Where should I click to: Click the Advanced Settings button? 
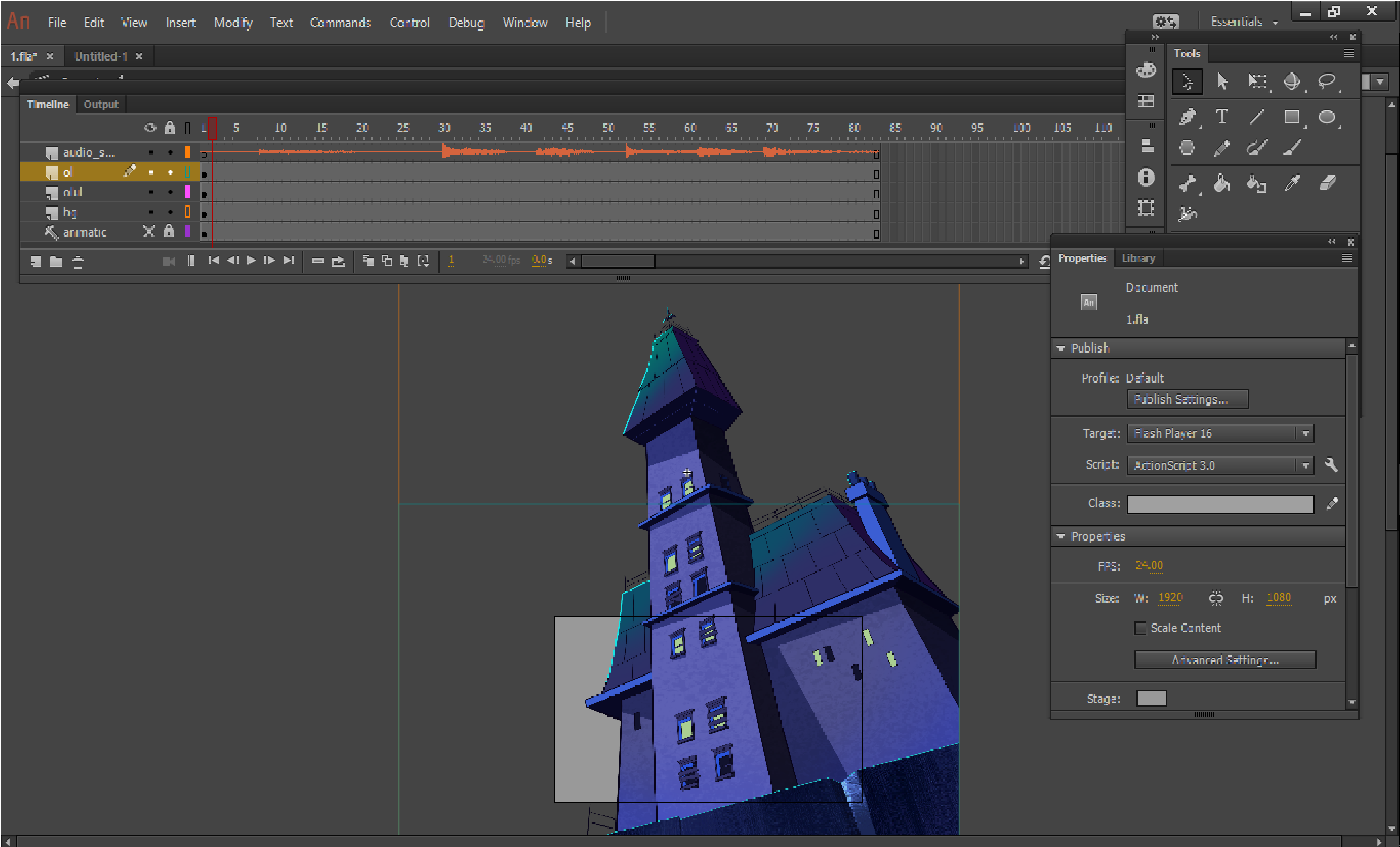[x=1225, y=660]
